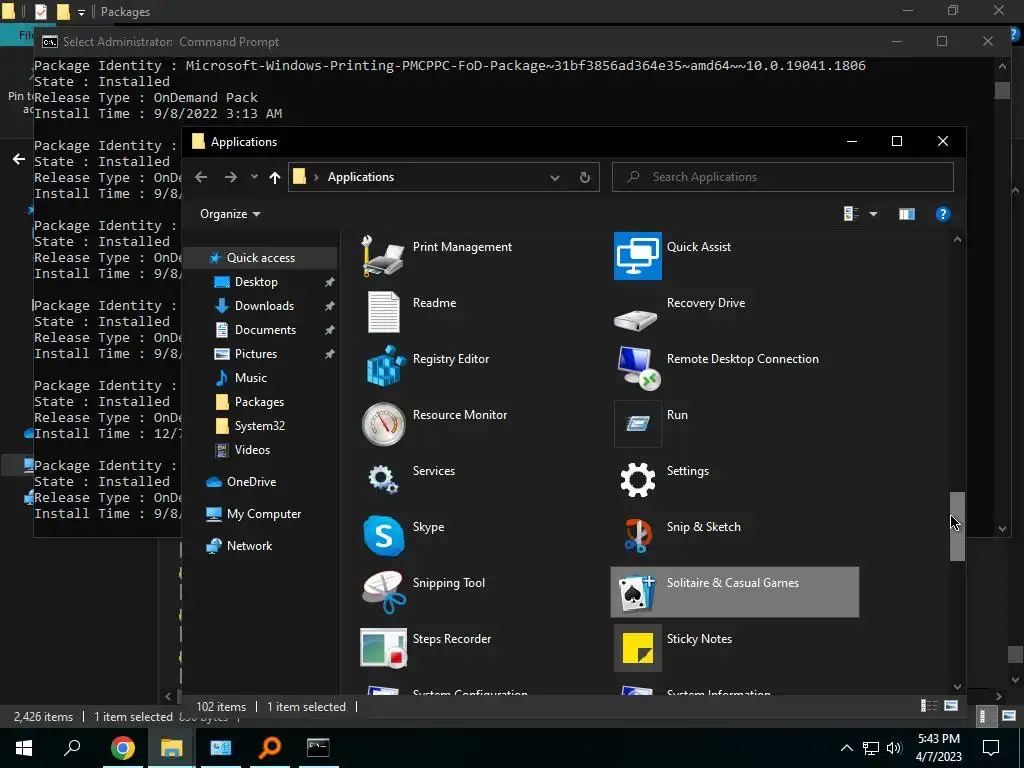Screen dimensions: 1024x768
Task: Open Videos in navigation pane
Action: [x=252, y=450]
